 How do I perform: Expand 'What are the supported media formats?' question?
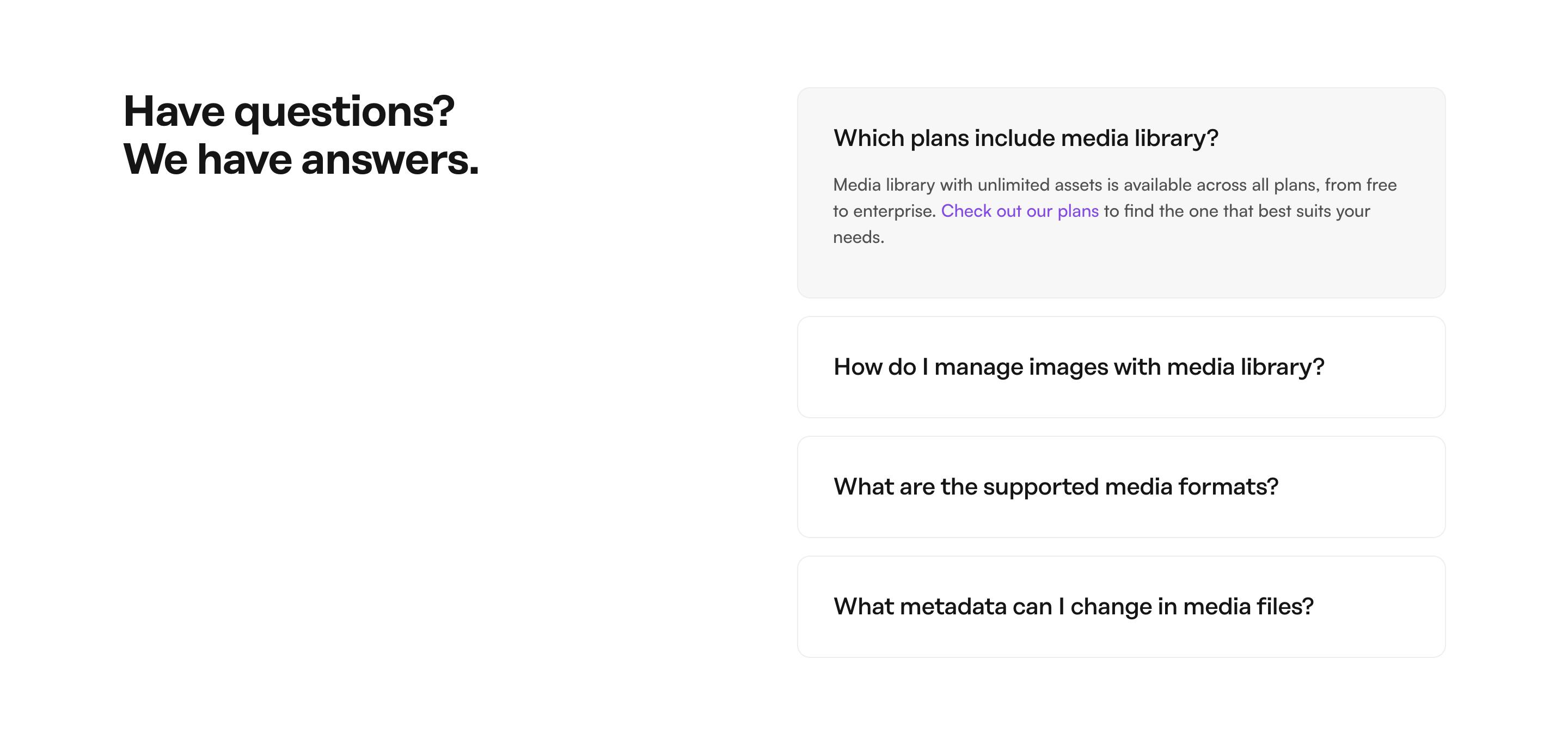[x=1055, y=487]
